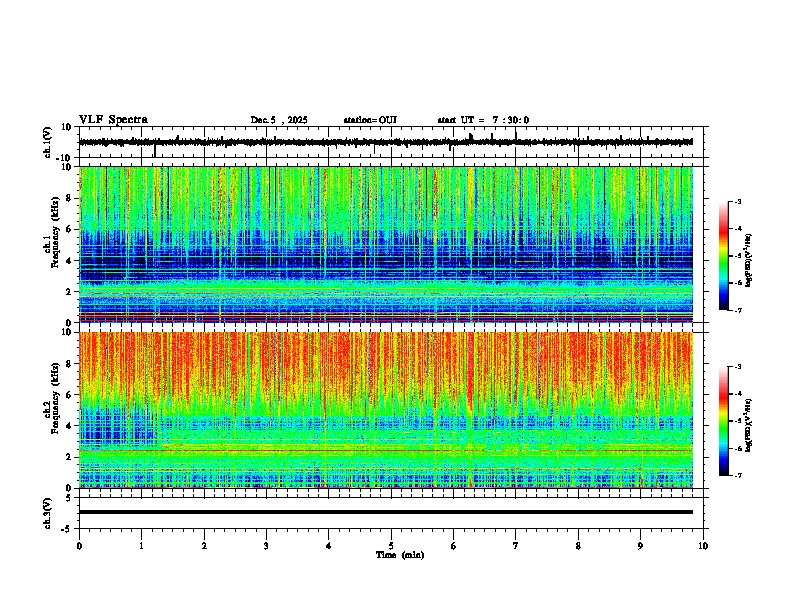Screen dimensions: 792x612
Task: Click the "ch.1(V)" waveform axis label
Action: point(48,142)
